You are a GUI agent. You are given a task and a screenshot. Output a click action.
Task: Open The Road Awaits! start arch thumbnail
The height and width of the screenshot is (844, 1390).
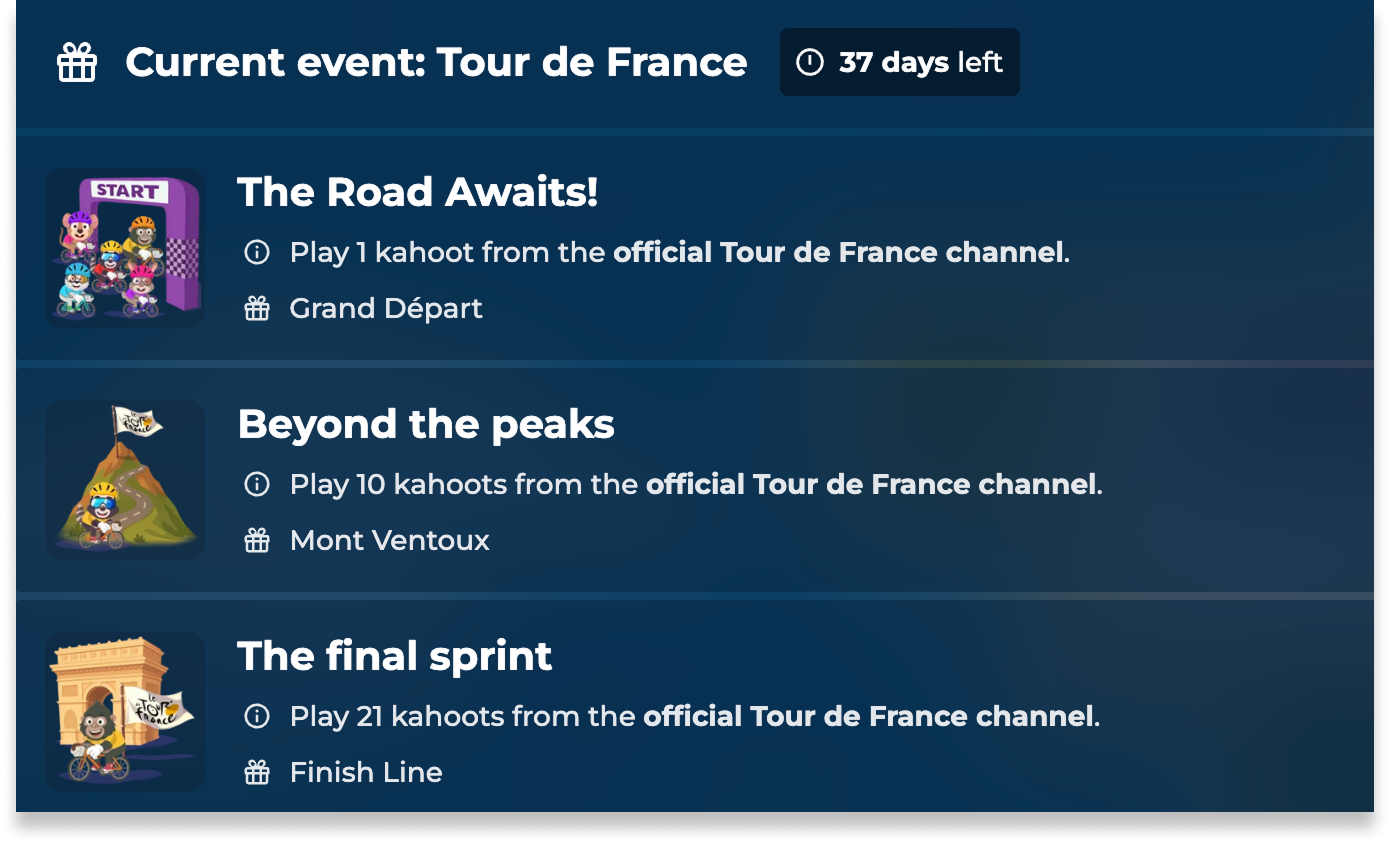pyautogui.click(x=125, y=248)
